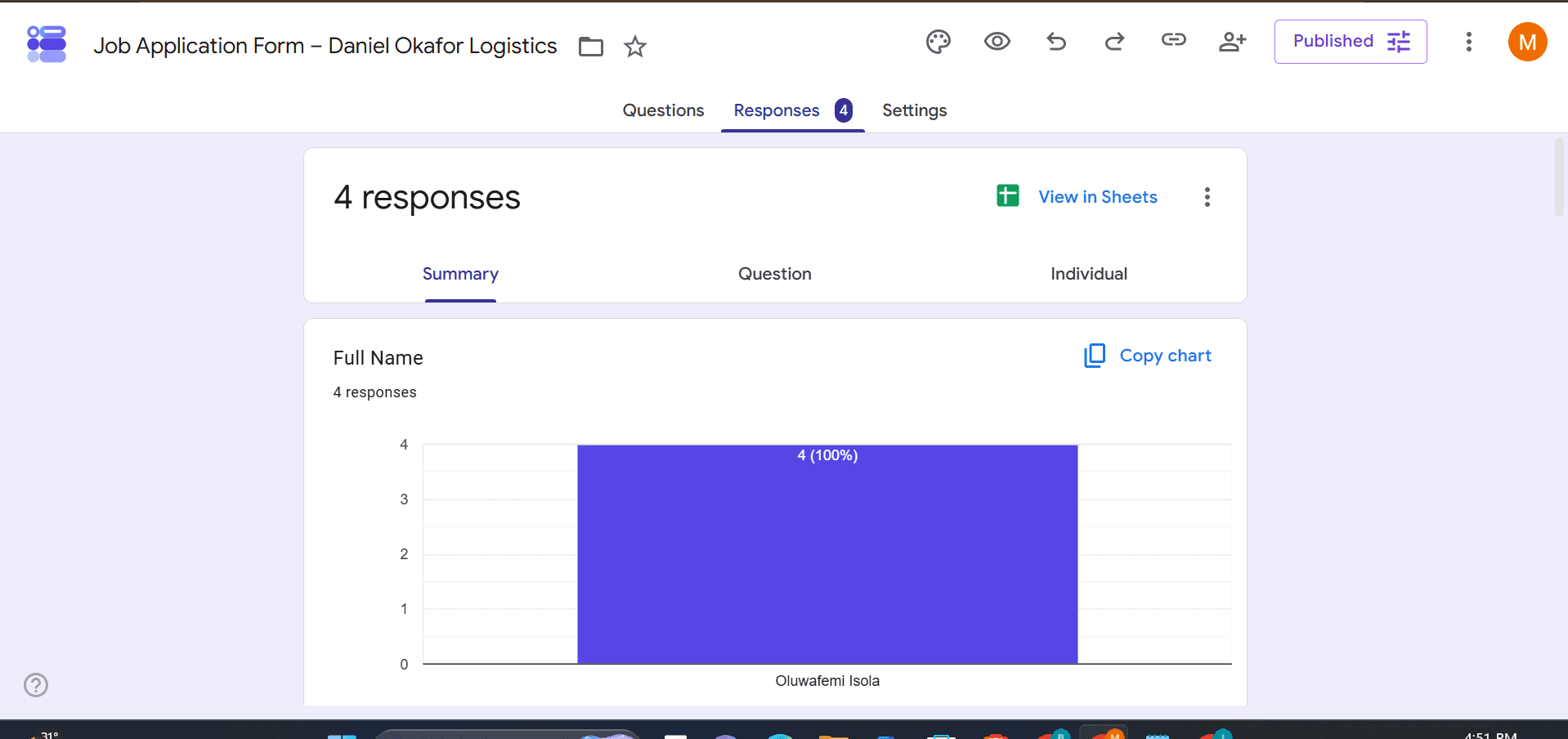Click the form title text
1568x739 pixels.
pos(325,46)
